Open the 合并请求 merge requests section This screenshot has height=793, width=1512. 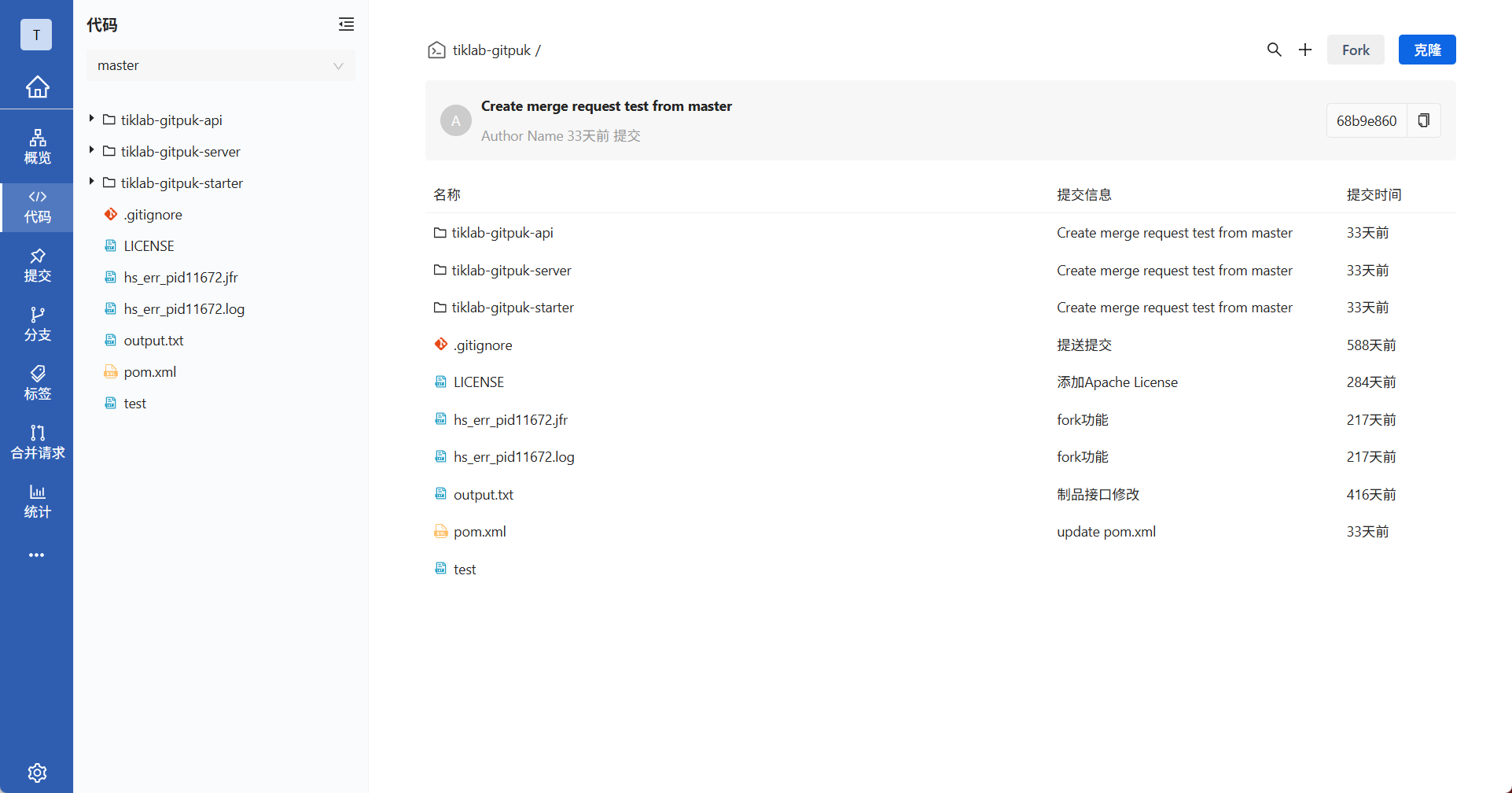[x=37, y=443]
